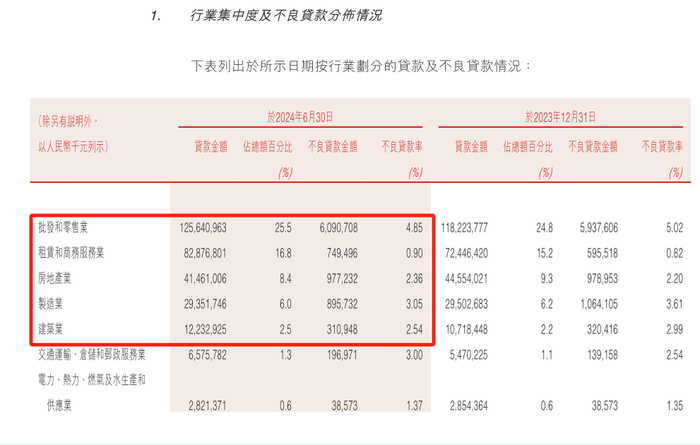Click the heading 行業集中度及不良貸款分佈情況

pos(286,16)
